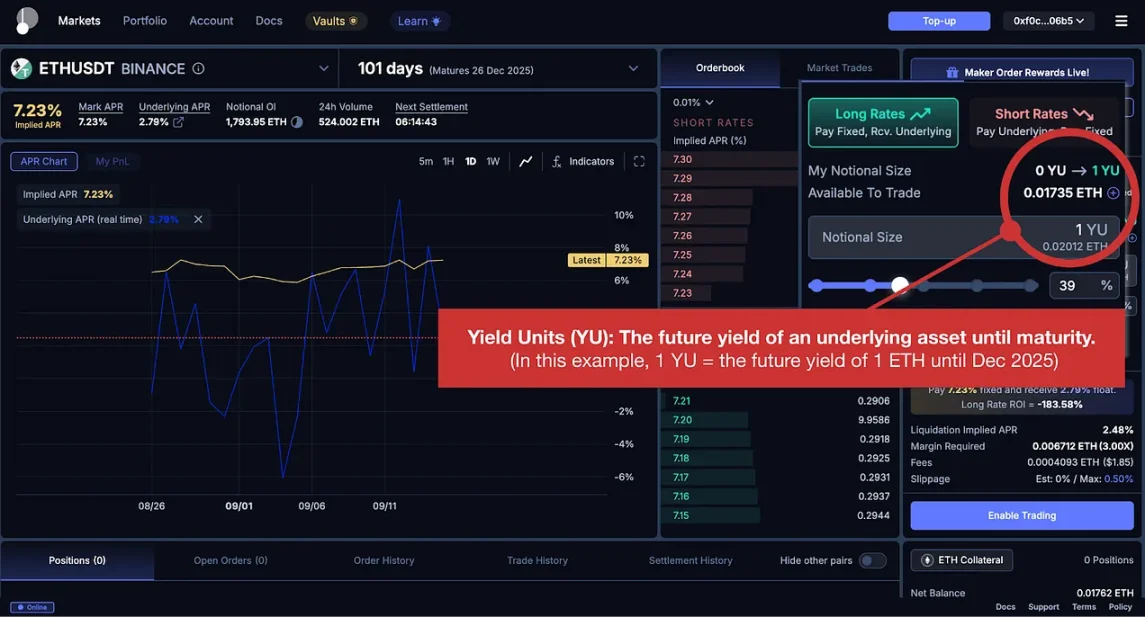Screen dimensions: 1145x617
Task: Open the Open Orders tab
Action: click(x=230, y=561)
